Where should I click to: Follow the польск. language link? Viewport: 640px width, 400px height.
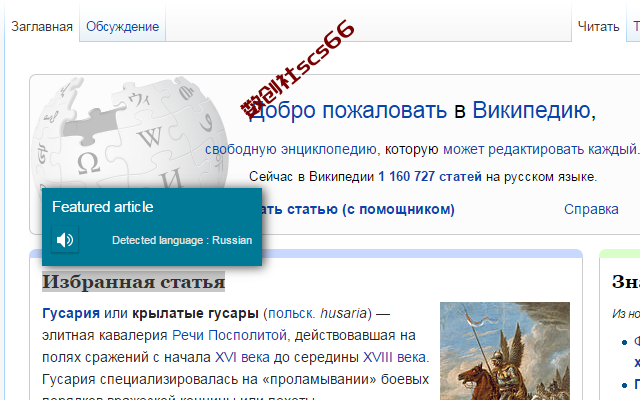tap(291, 313)
